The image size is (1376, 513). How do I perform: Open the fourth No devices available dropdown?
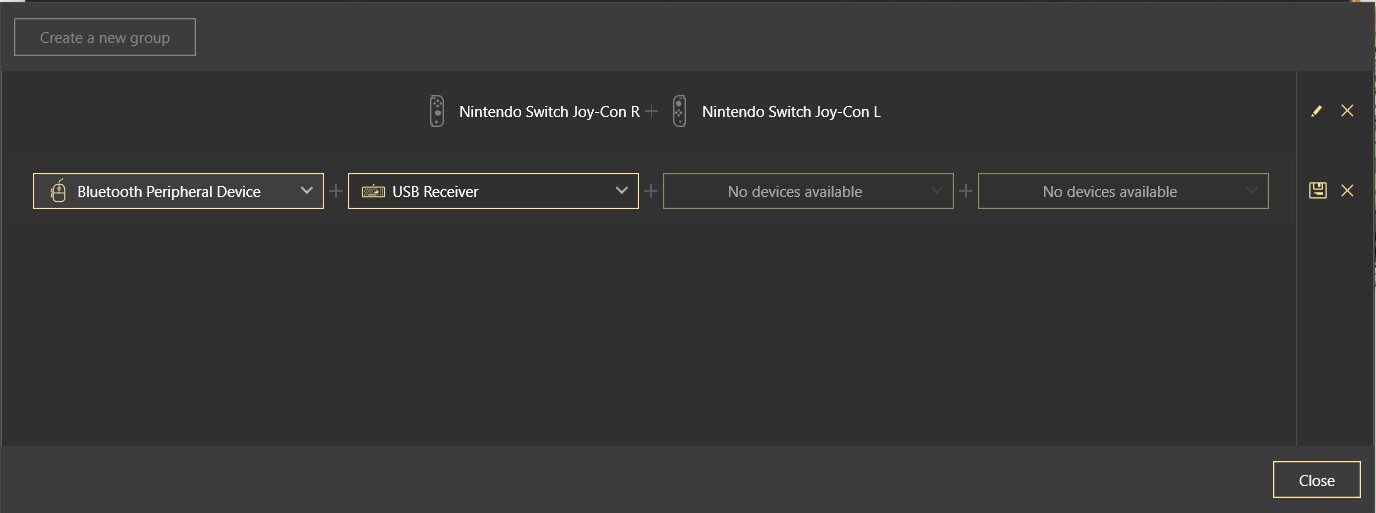click(1123, 191)
